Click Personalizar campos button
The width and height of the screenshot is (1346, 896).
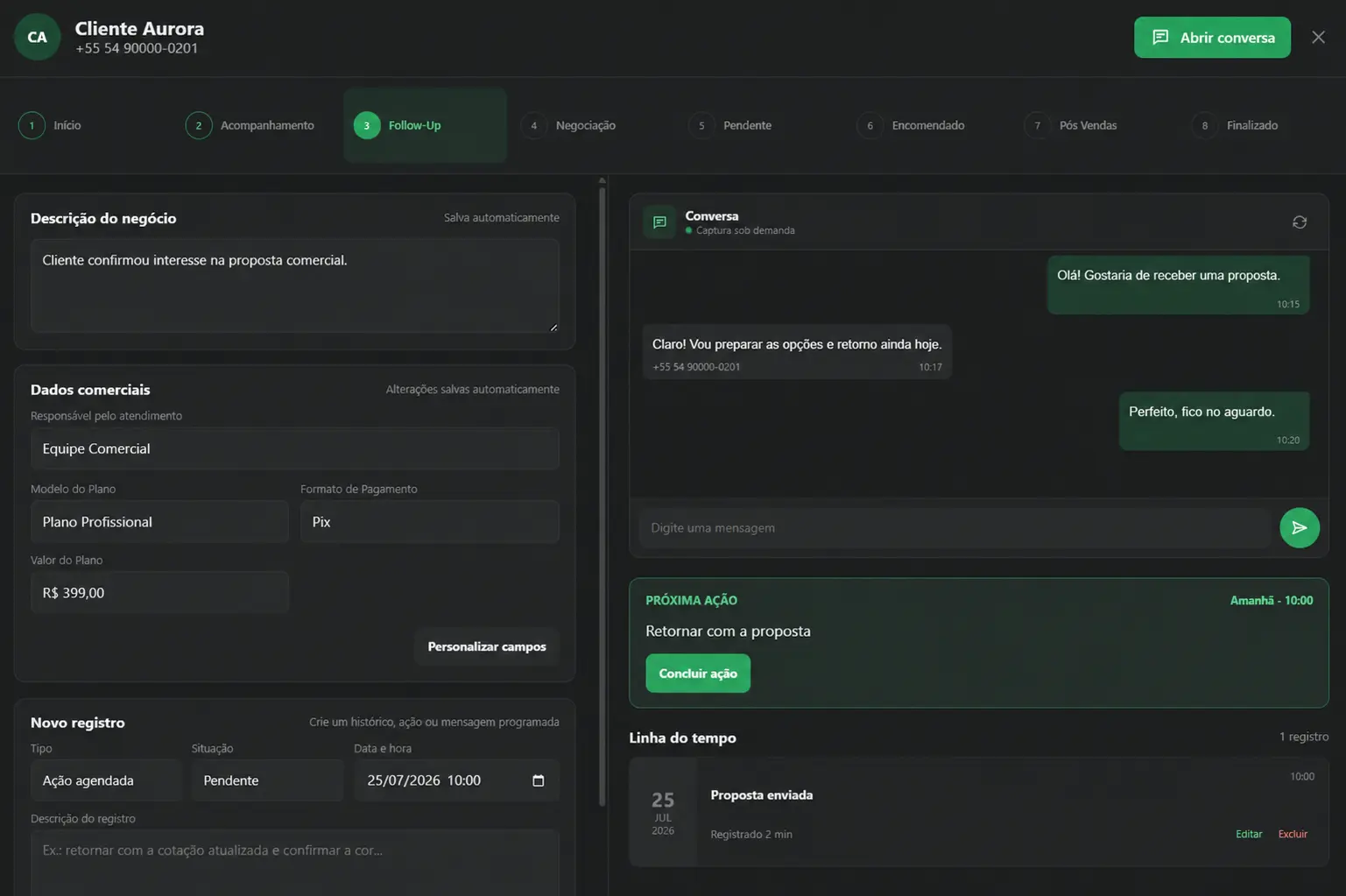[487, 646]
